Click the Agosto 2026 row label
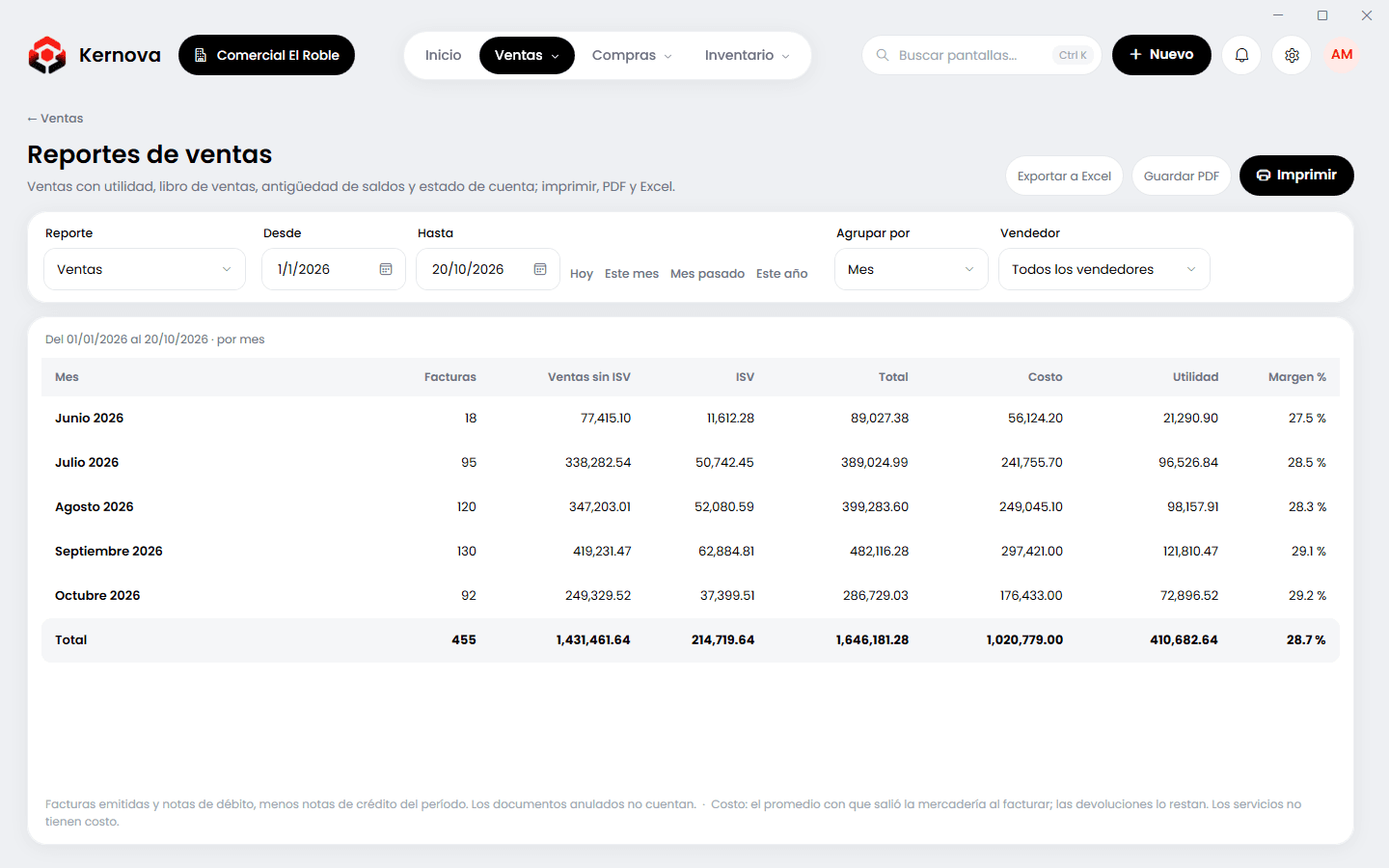Screen dimensions: 1389x868 [x=95, y=507]
